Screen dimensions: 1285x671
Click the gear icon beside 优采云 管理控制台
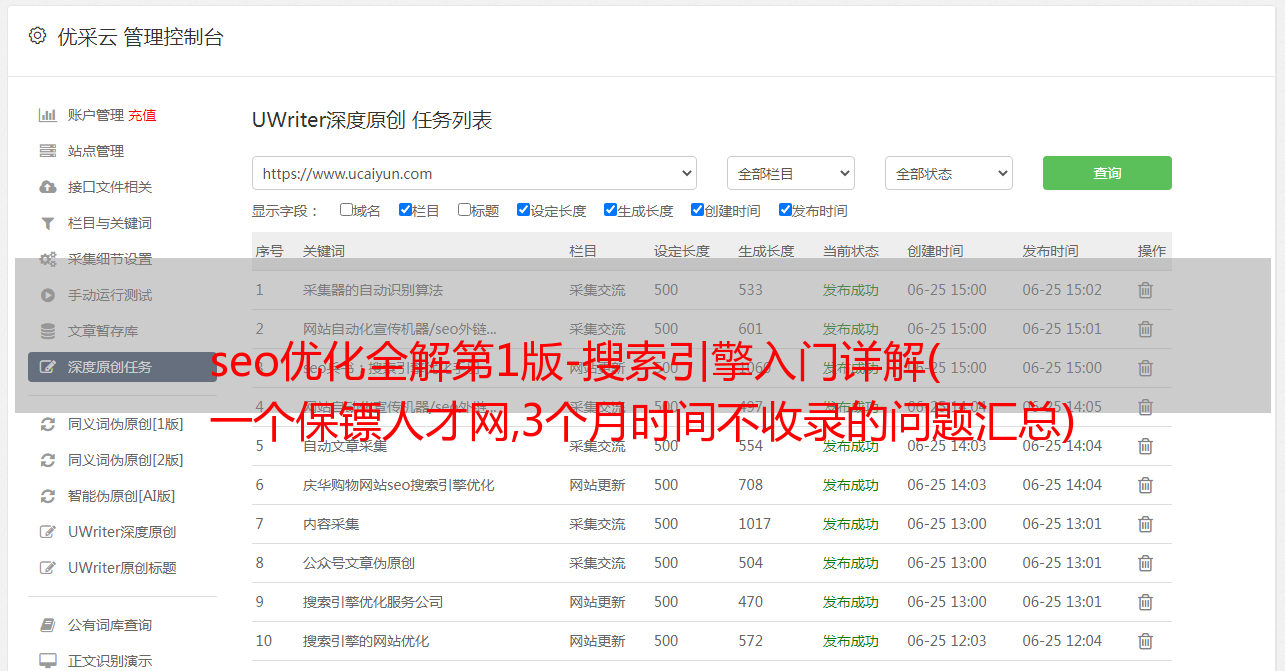[37, 36]
